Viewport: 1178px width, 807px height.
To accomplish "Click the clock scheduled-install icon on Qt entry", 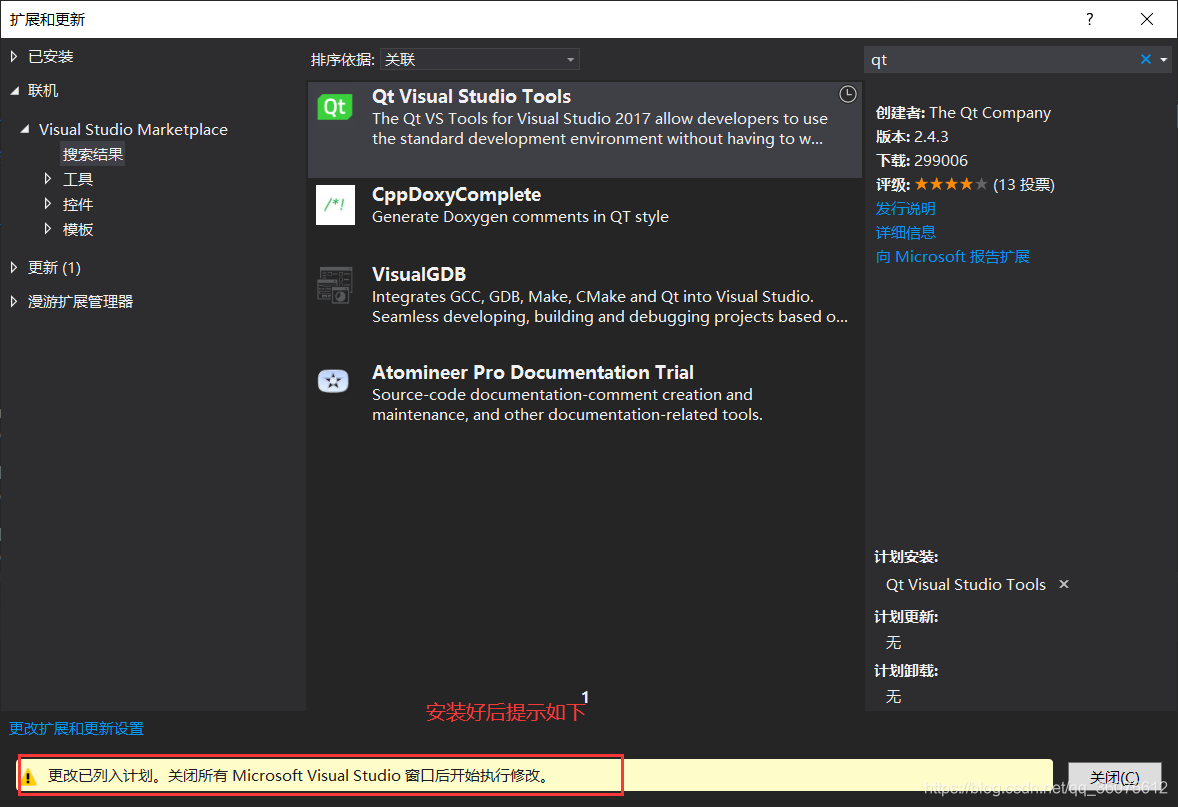I will pyautogui.click(x=847, y=94).
